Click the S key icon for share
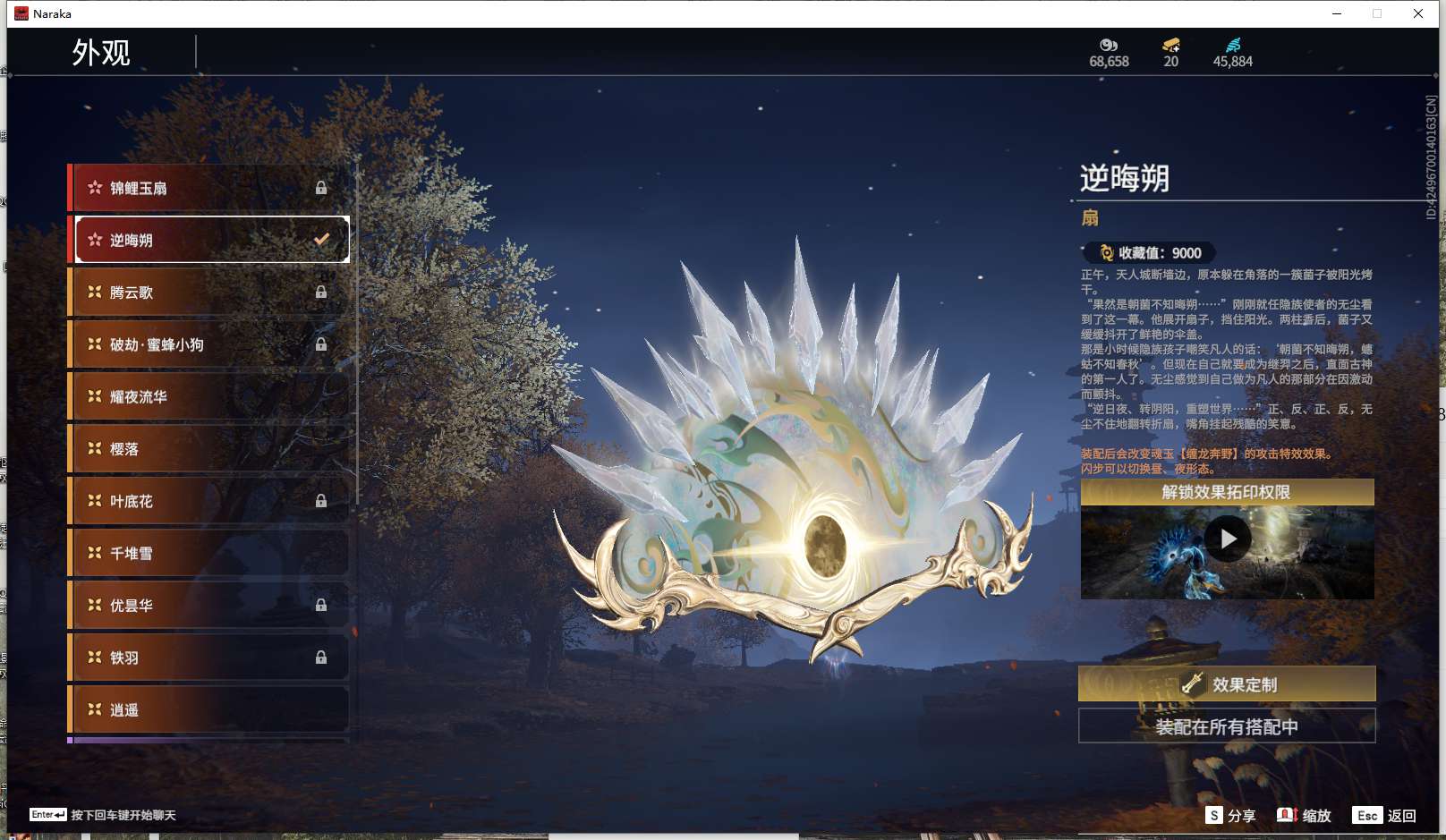This screenshot has width=1446, height=840. [1214, 815]
